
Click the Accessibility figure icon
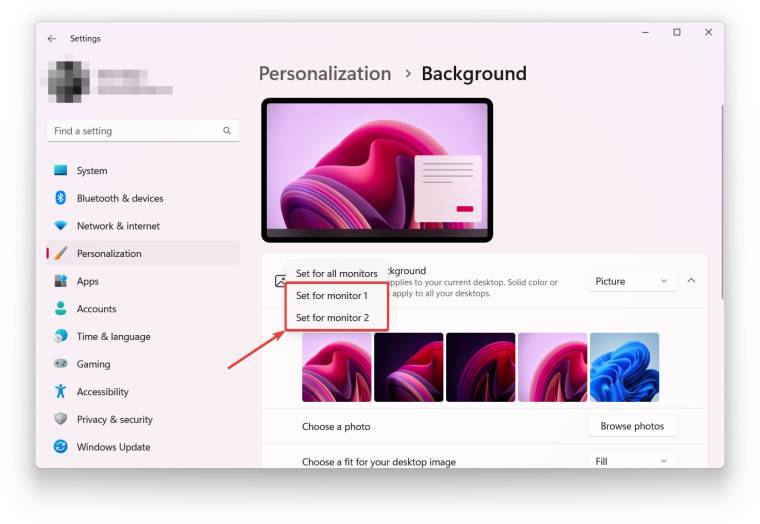click(61, 391)
